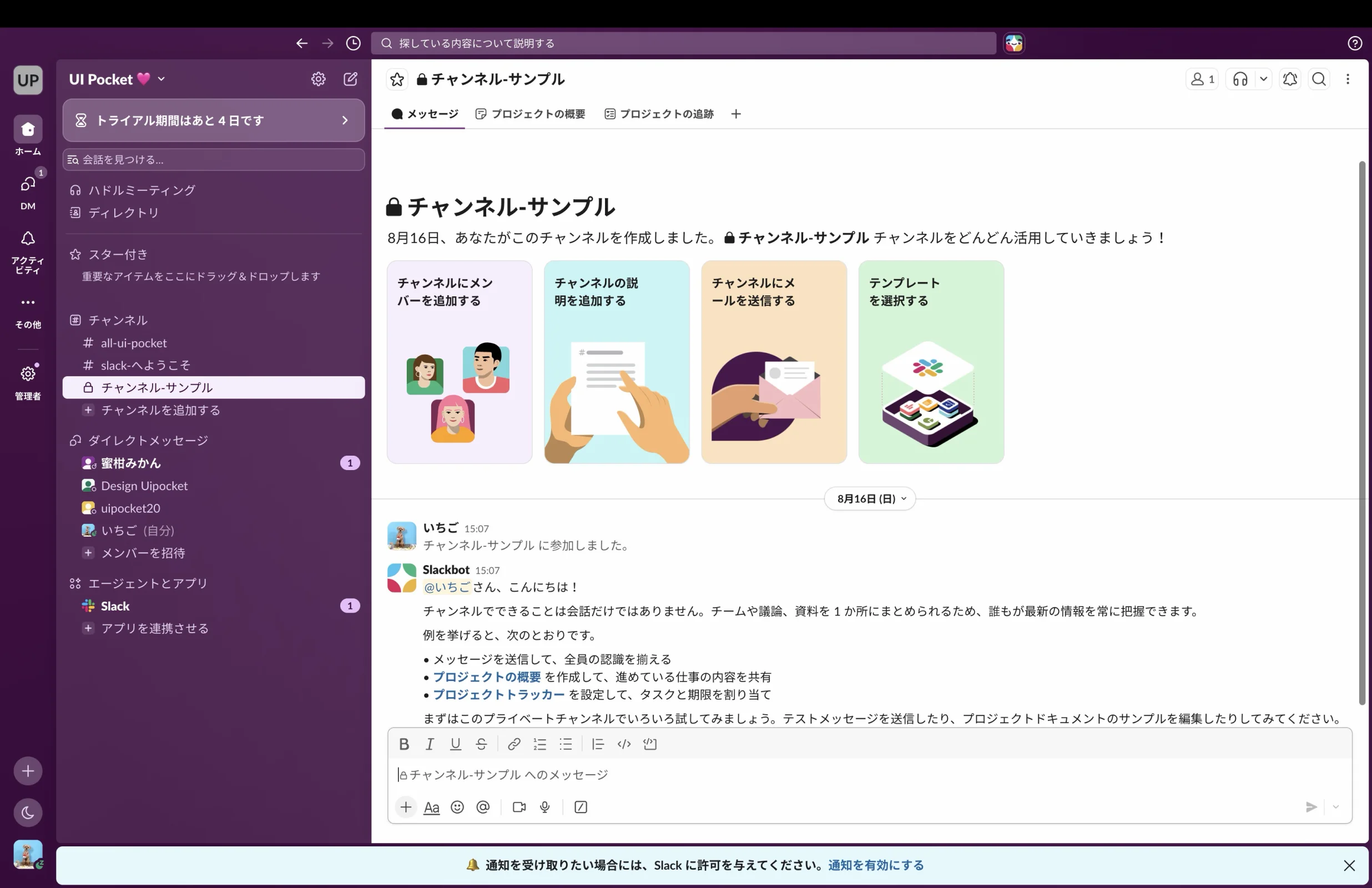Image resolution: width=1372 pixels, height=888 pixels.
Task: Switch to メッセージ tab
Action: pos(424,114)
